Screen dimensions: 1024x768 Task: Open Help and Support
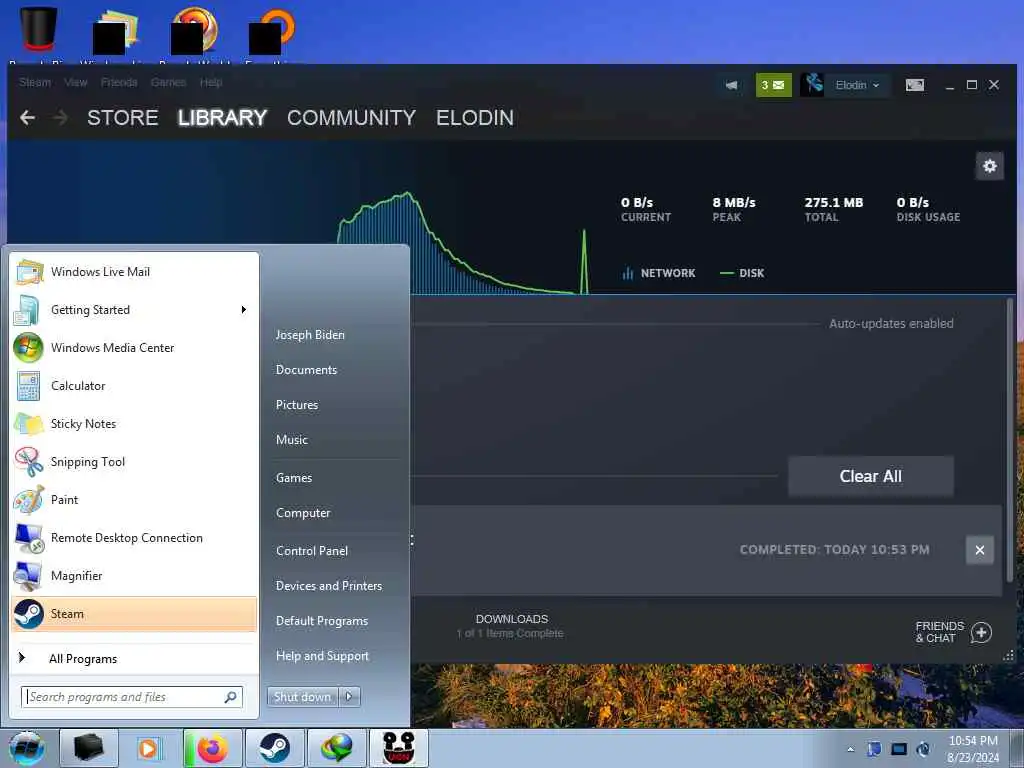click(323, 656)
